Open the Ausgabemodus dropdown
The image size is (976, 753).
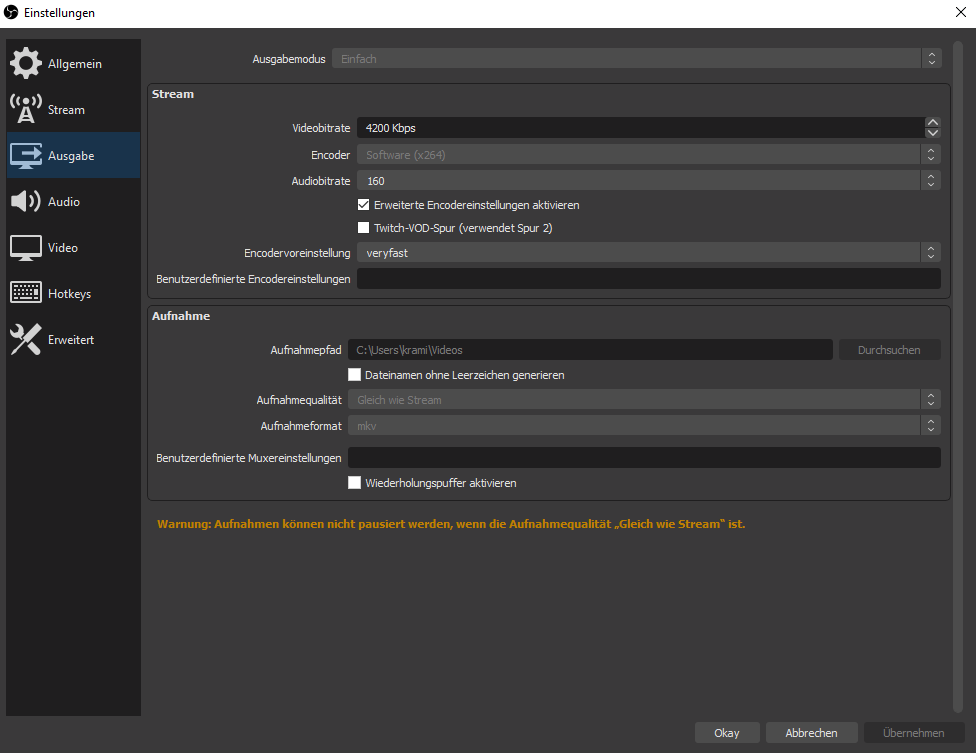pyautogui.click(x=636, y=59)
